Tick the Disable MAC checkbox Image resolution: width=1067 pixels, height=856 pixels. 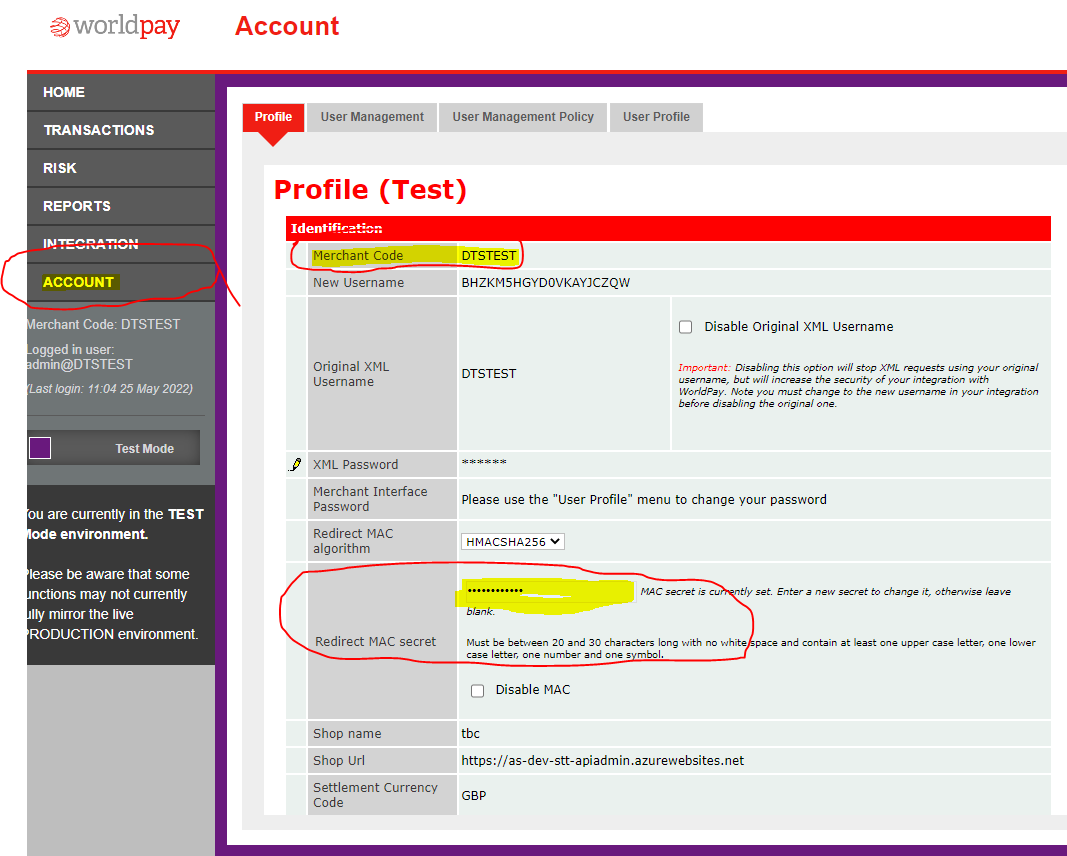478,691
